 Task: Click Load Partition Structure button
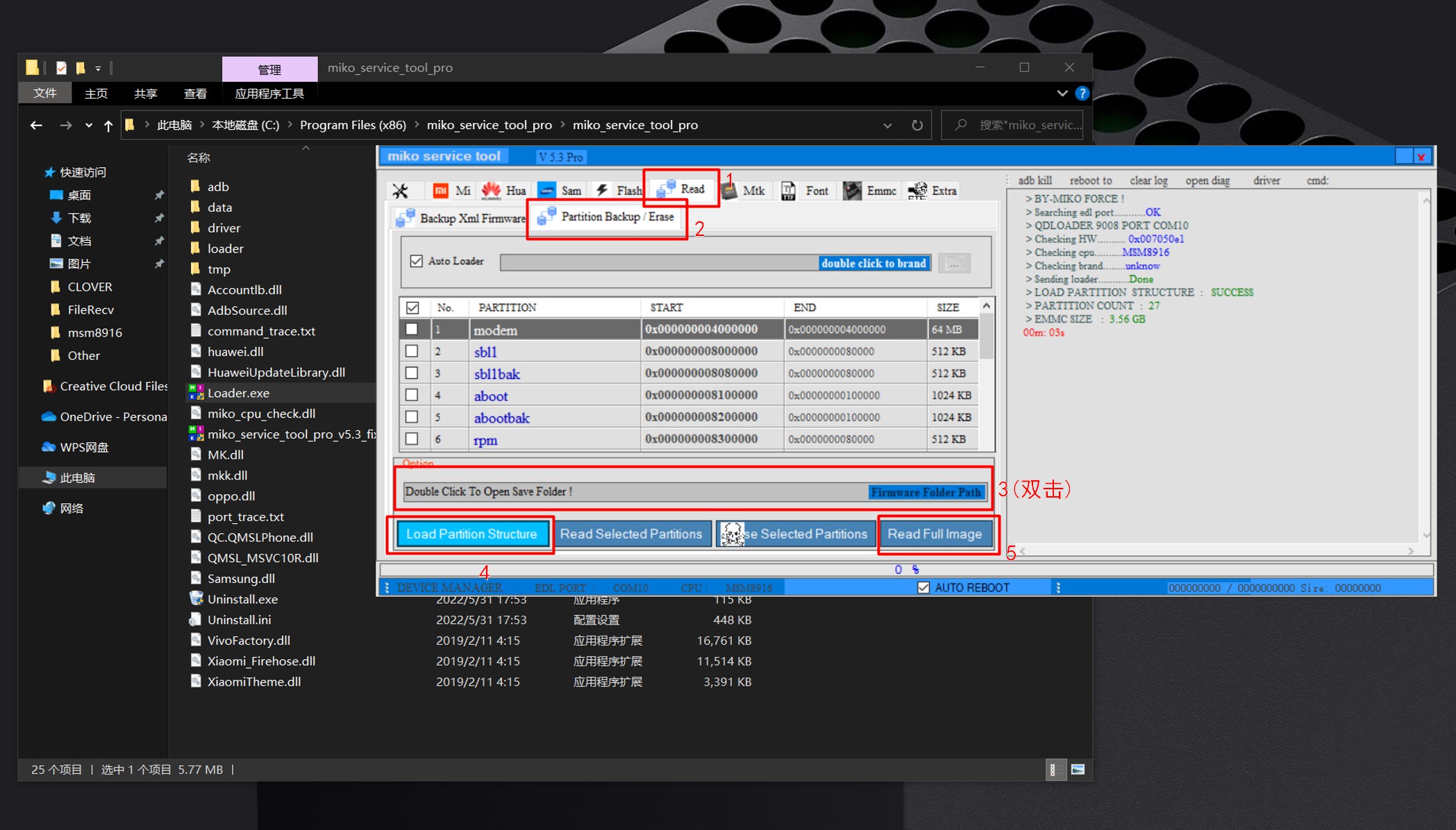471,534
